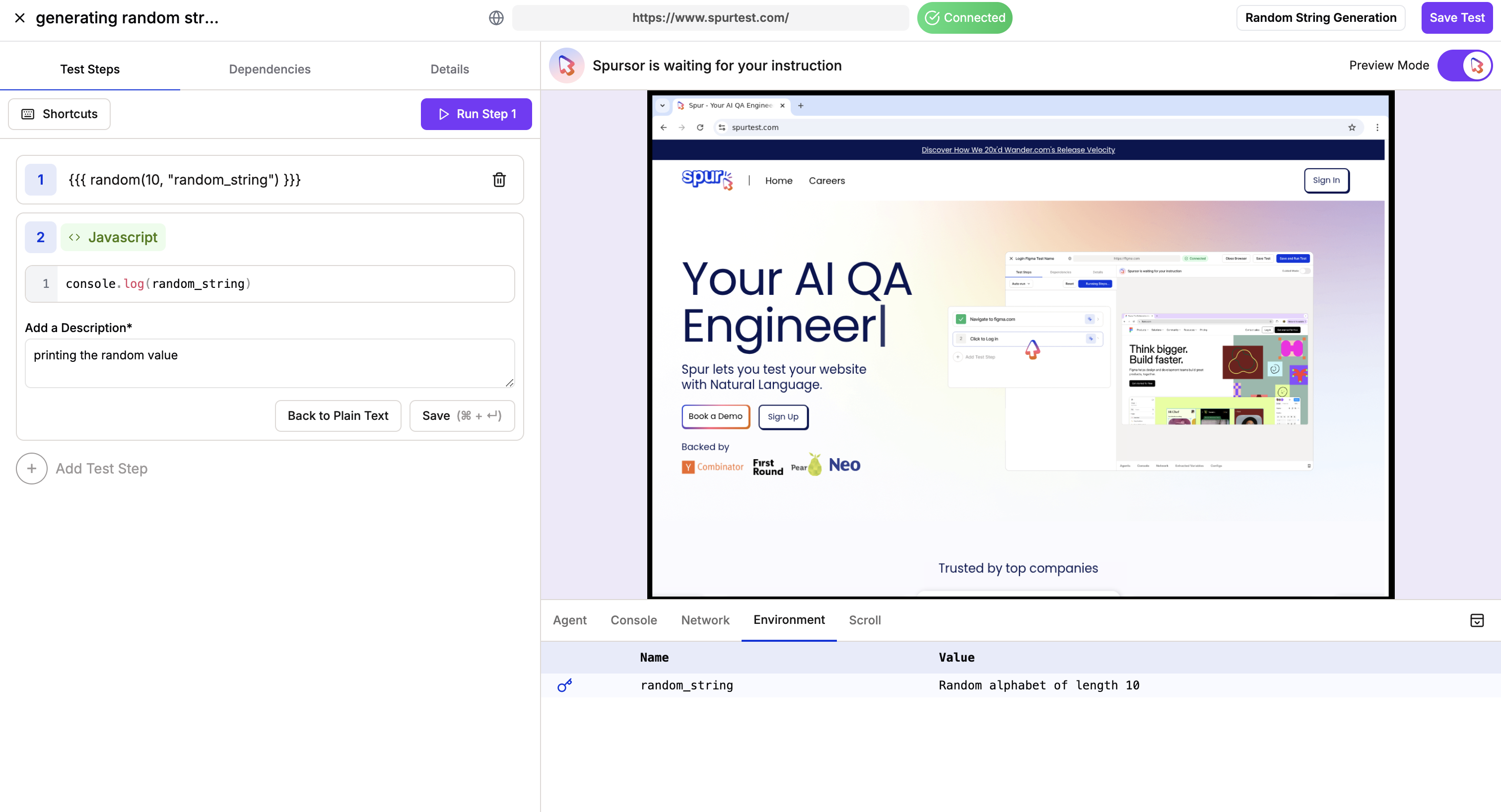Open the Random String Generation selector

[x=1320, y=18]
